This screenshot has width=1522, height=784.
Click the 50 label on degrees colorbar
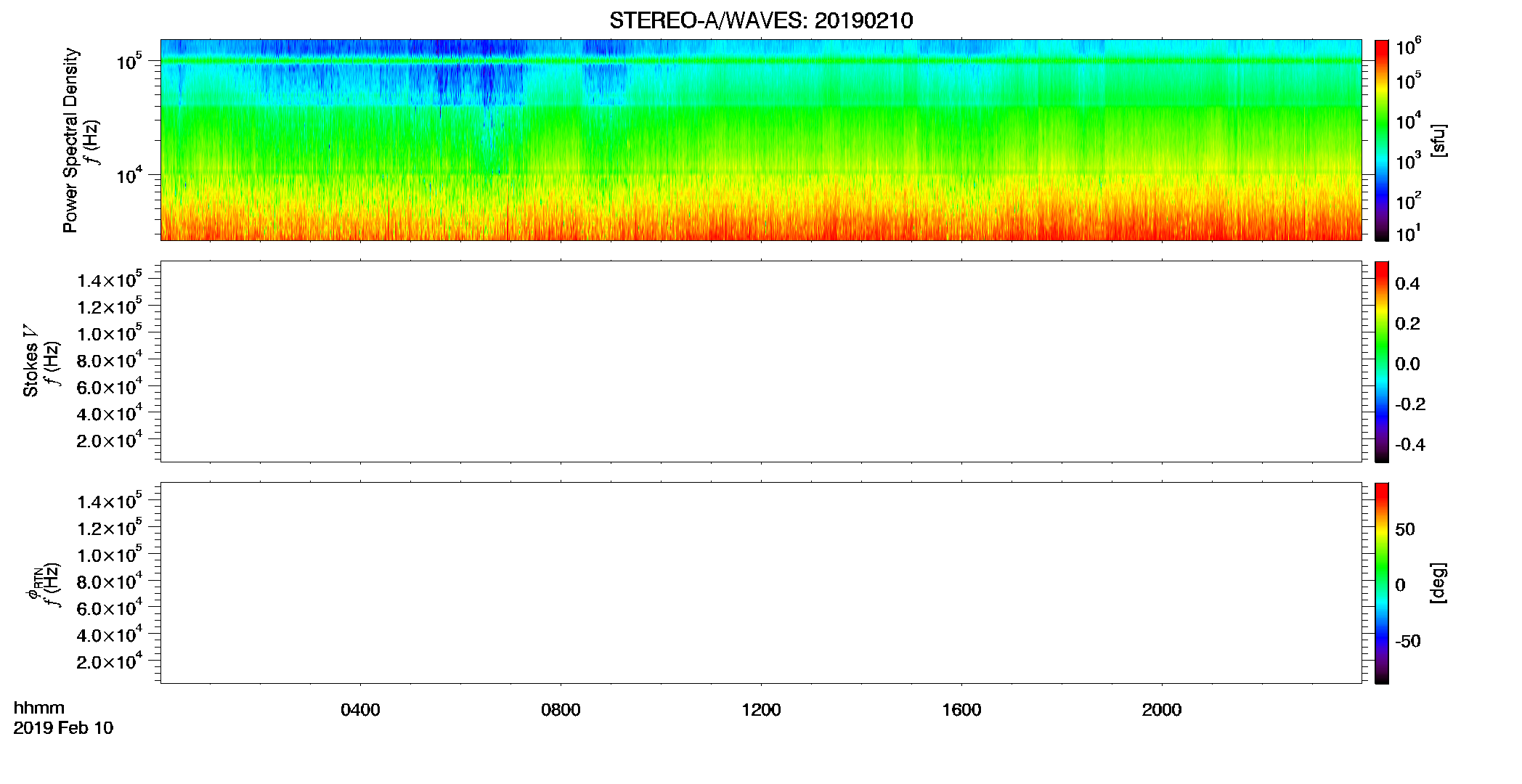1405,529
